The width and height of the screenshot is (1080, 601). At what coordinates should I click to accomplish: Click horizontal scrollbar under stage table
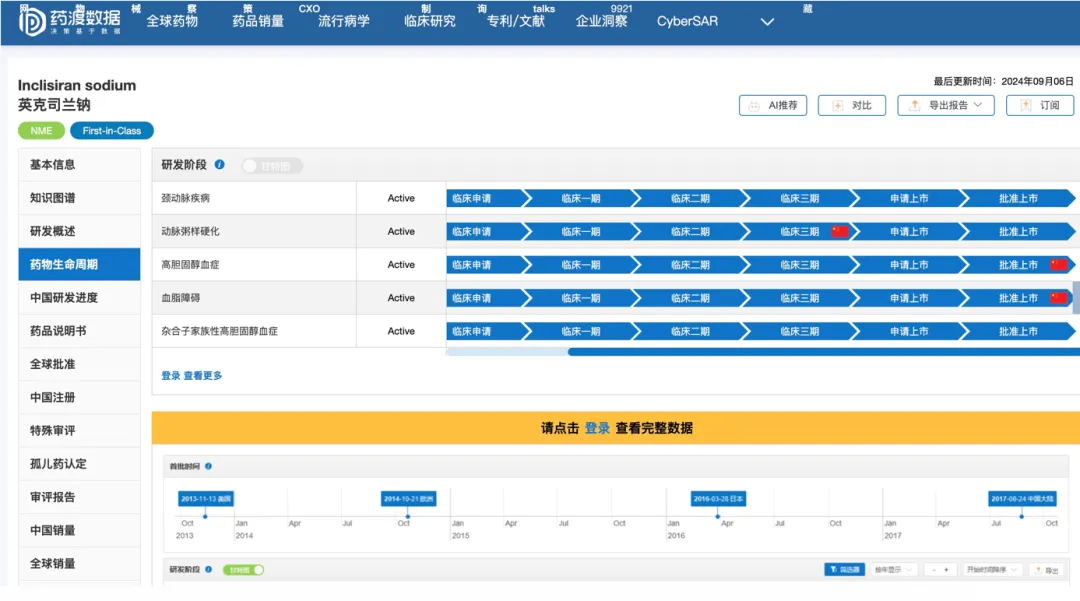(x=822, y=352)
